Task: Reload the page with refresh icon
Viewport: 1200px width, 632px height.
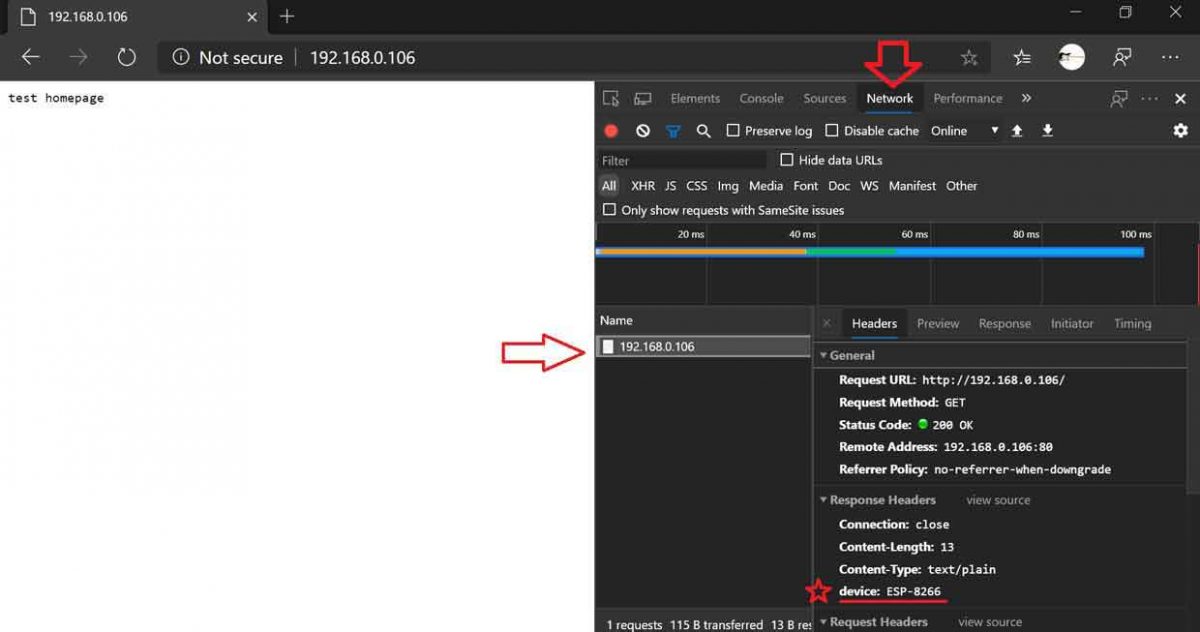Action: (126, 58)
